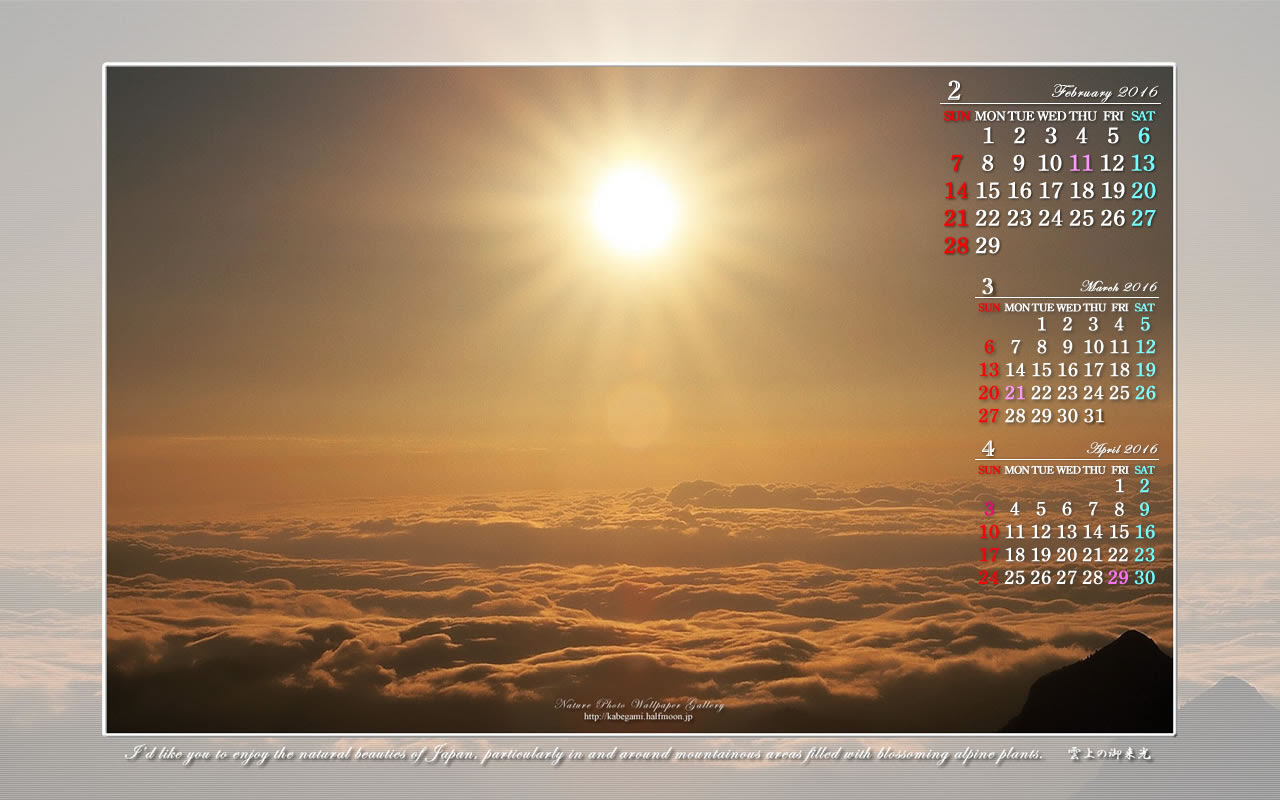Click the WED header in February's calendar
The width and height of the screenshot is (1280, 800).
tap(1050, 116)
